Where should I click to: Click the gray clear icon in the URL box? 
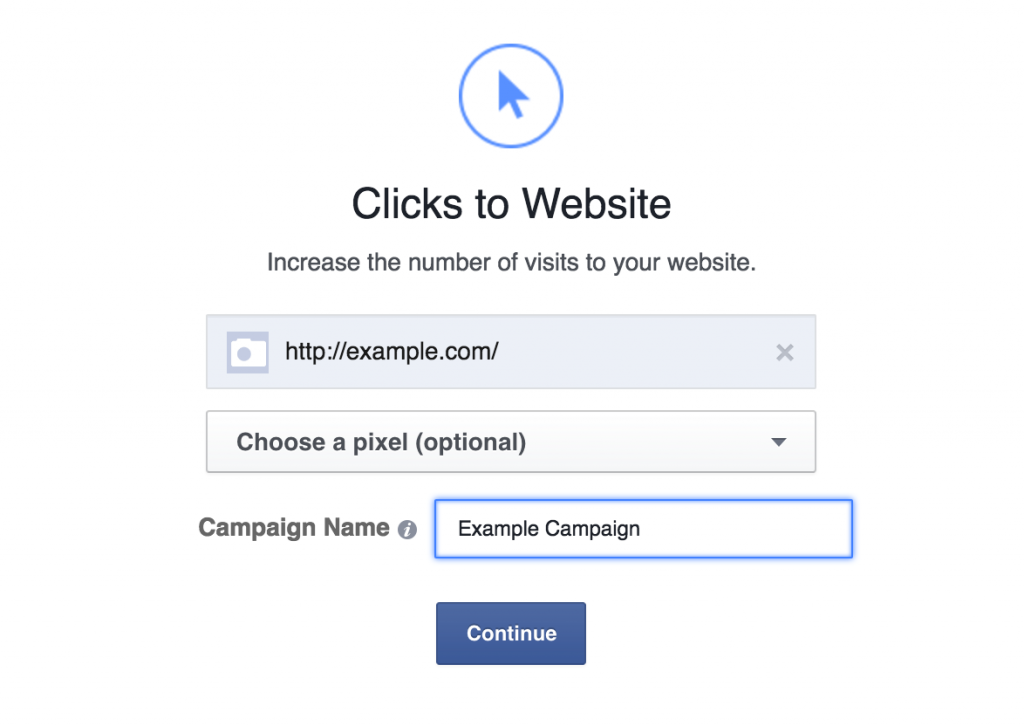tap(785, 352)
